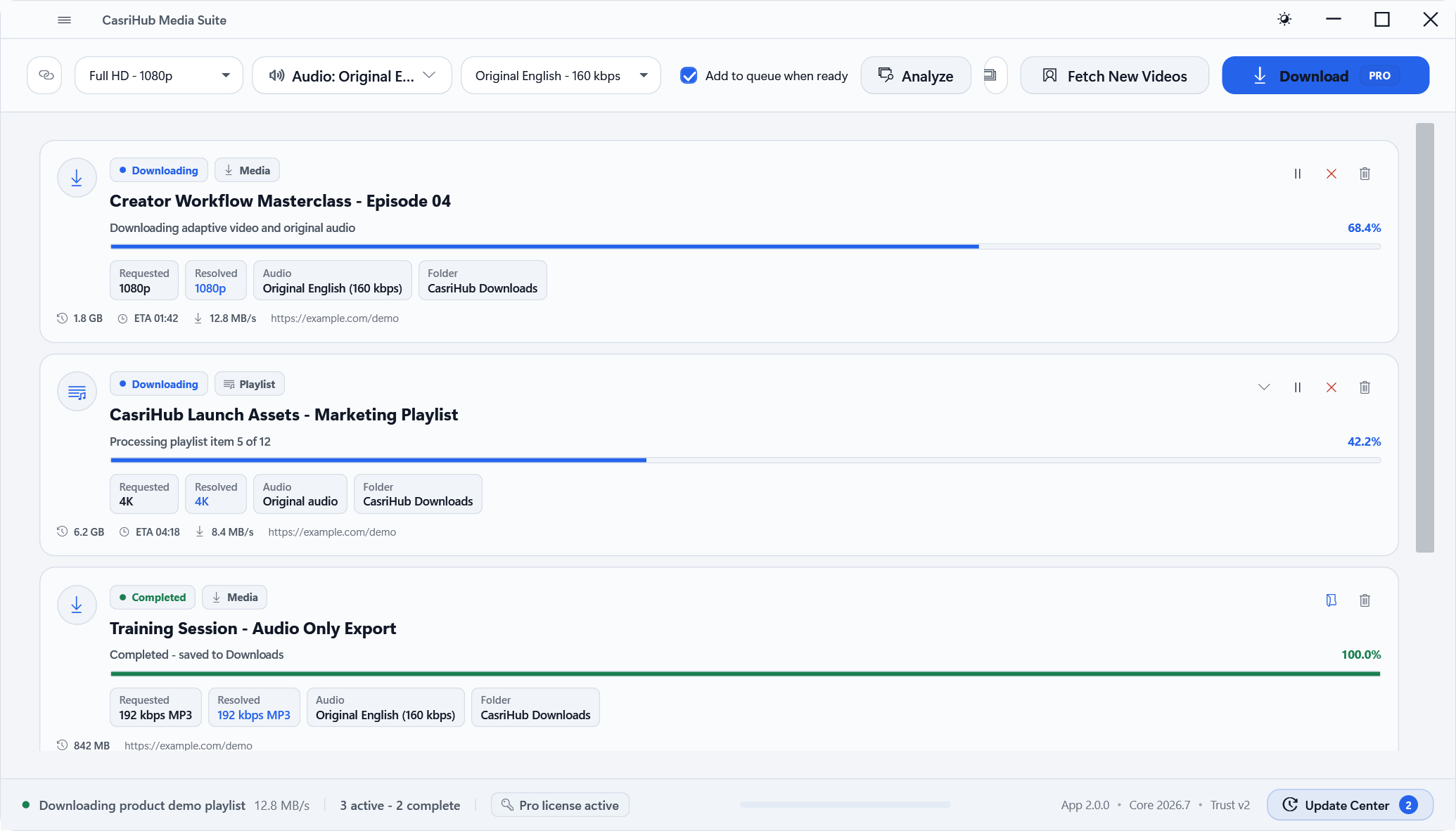Click the Requested 1080p chip
Viewport: 1456px width, 831px height.
(x=144, y=281)
